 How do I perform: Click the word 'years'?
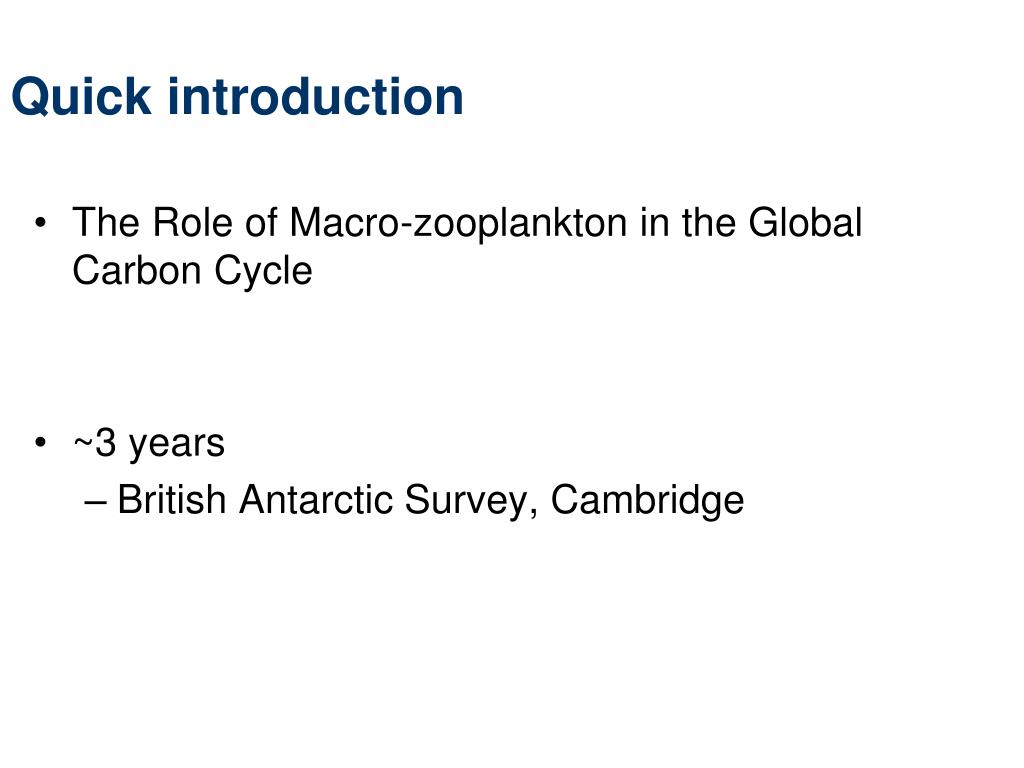[177, 445]
